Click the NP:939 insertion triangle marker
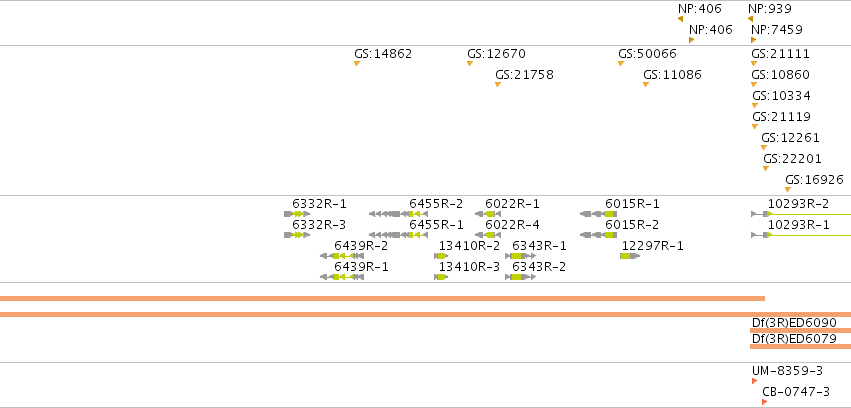Screen dimensions: 851x408 pos(751,19)
